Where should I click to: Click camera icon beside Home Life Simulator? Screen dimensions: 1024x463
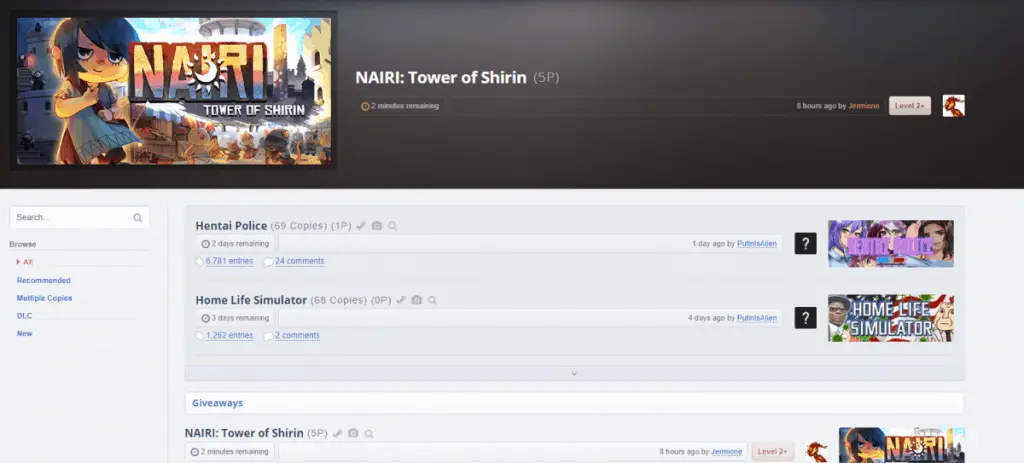pos(417,300)
